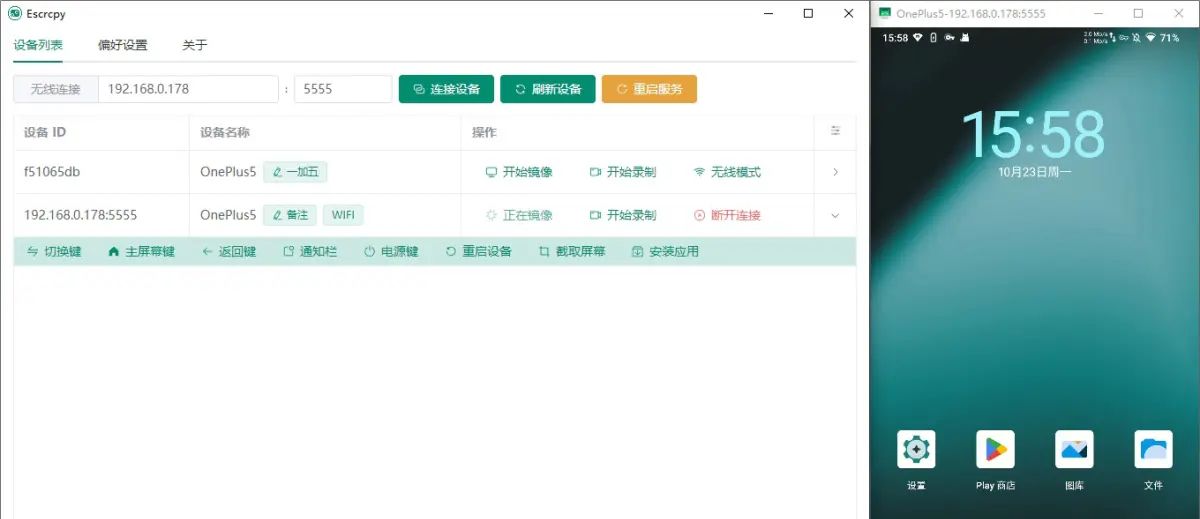1200x519 pixels.
Task: Click the 连接设备 button
Action: coord(446,89)
